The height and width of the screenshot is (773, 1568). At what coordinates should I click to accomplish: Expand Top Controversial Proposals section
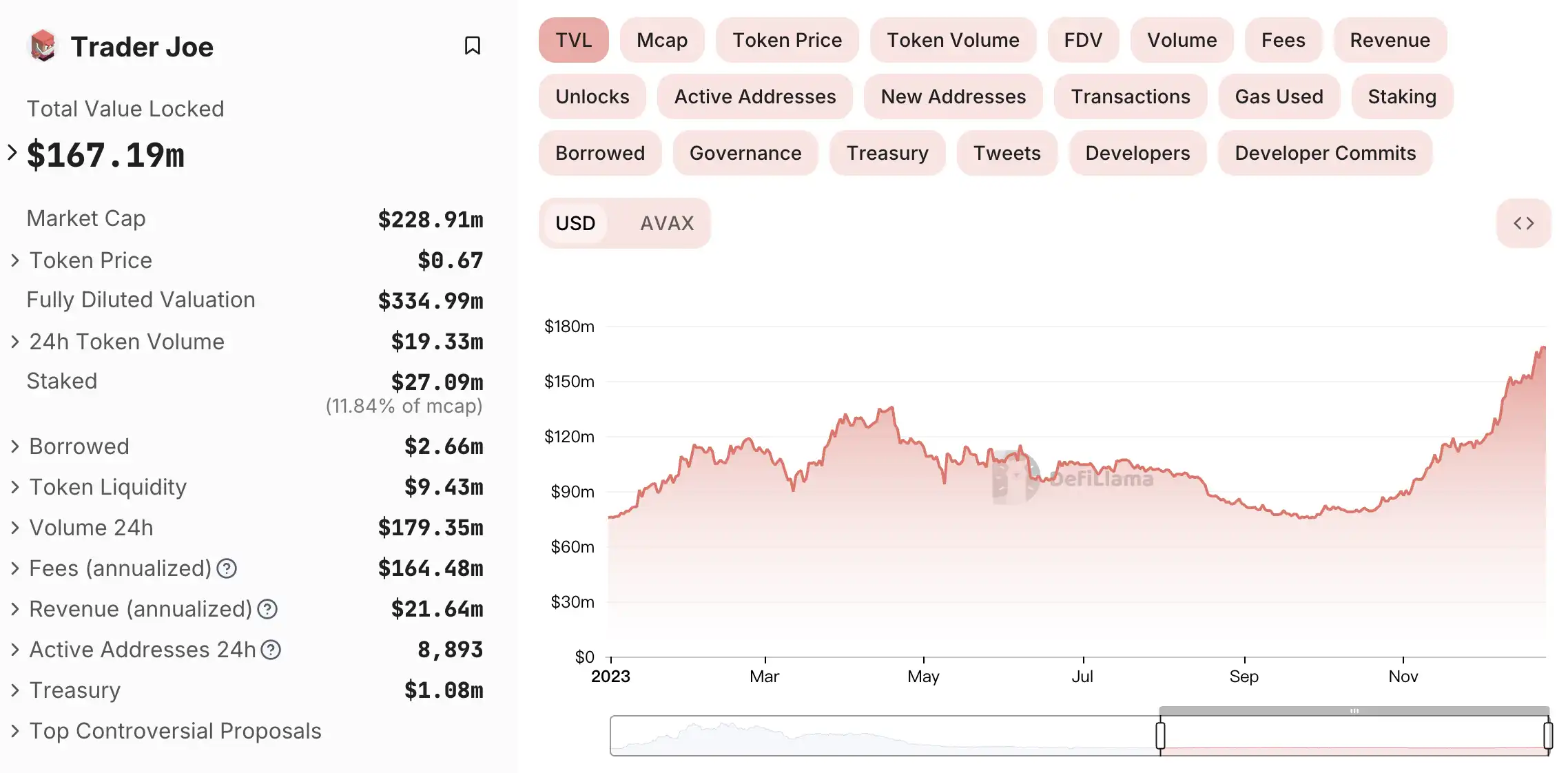14,731
